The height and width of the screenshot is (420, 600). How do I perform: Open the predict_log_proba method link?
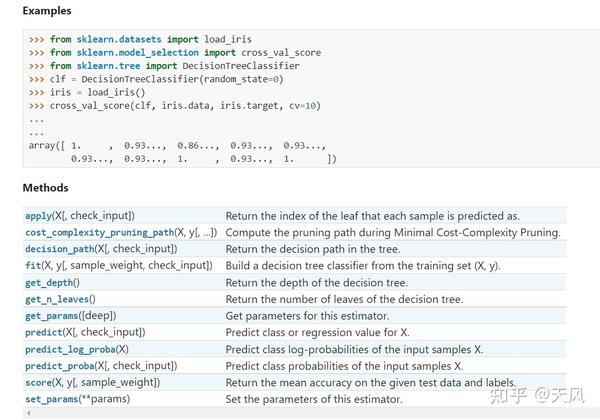click(70, 349)
